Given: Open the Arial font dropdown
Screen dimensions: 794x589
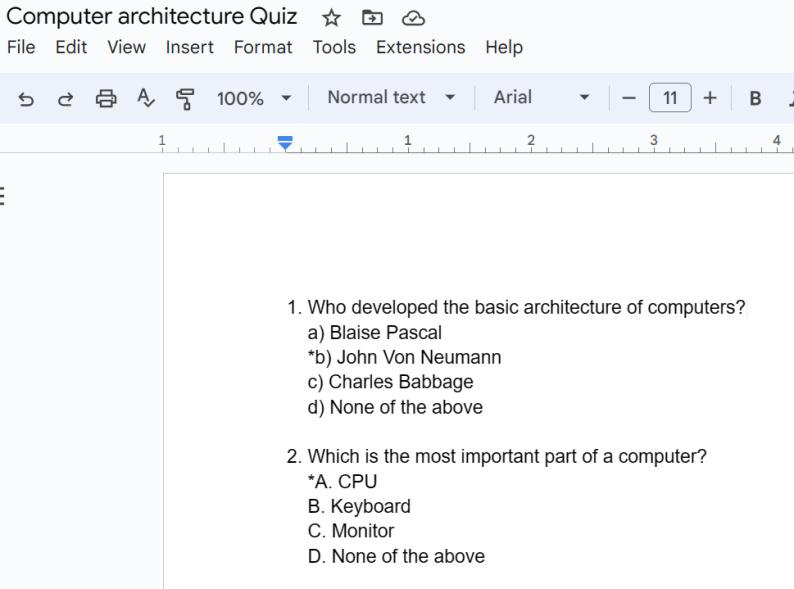Looking at the screenshot, I should pos(541,98).
